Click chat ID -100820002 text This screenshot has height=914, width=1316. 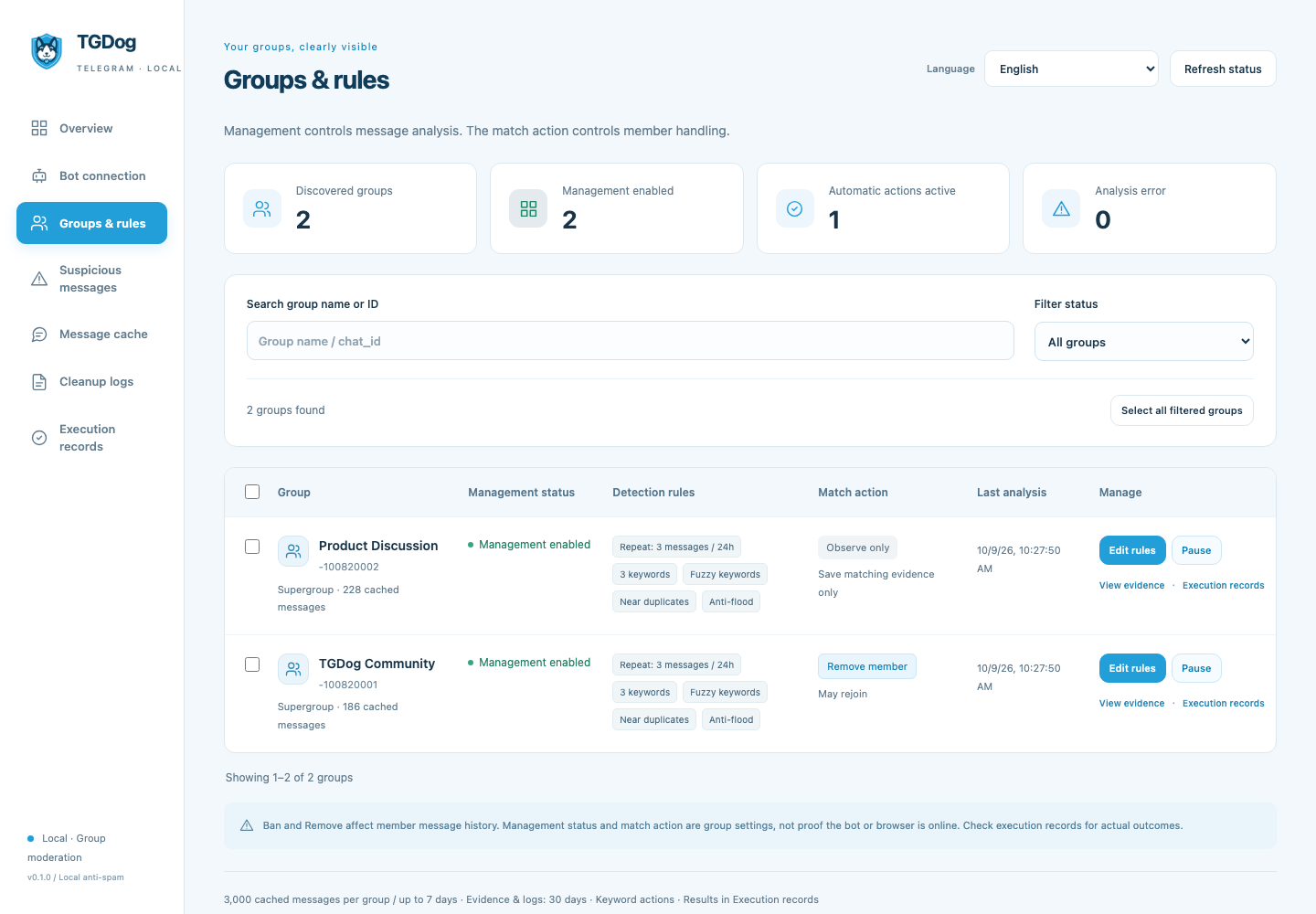[x=349, y=567]
